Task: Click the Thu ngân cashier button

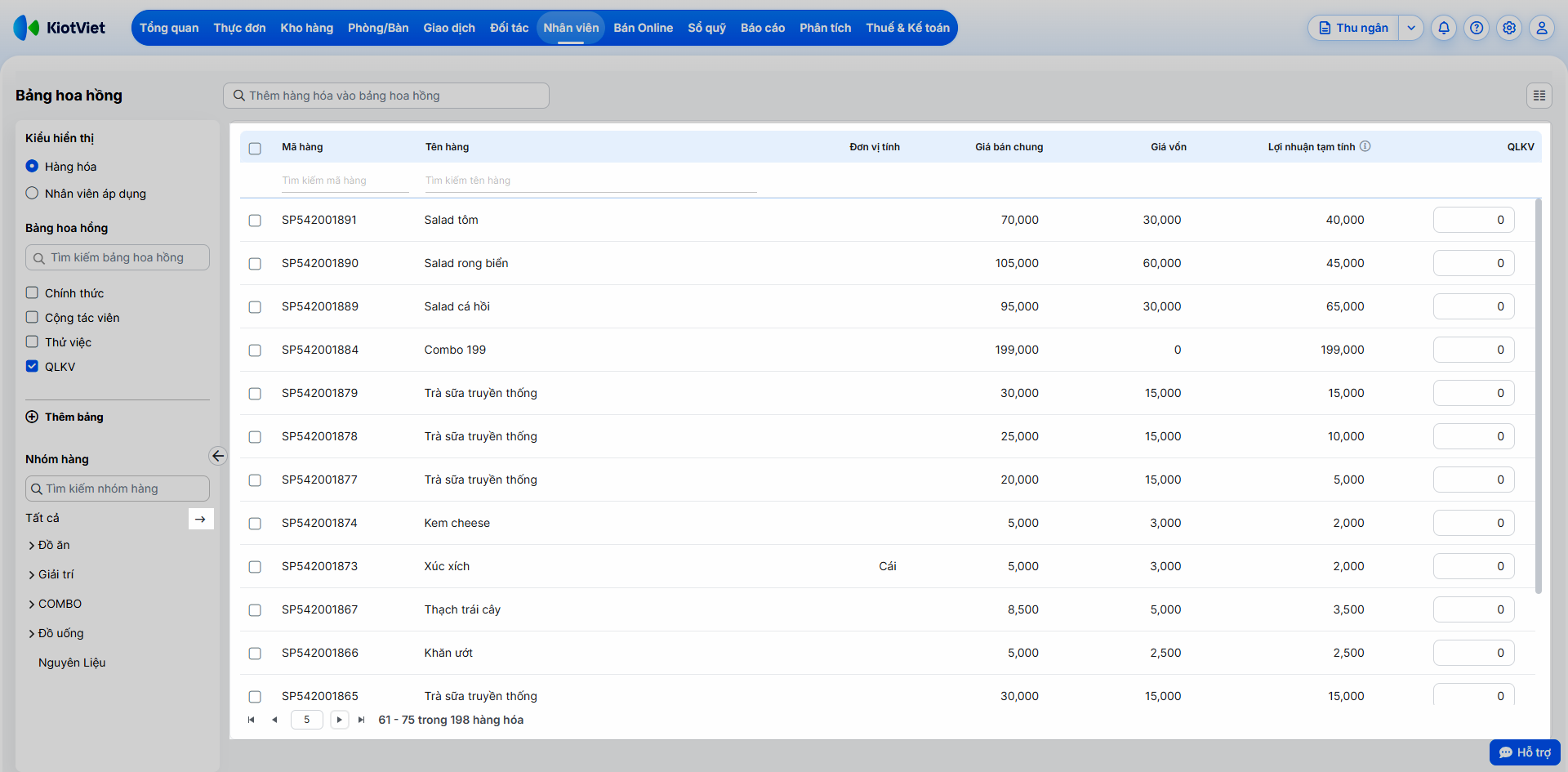Action: click(x=1353, y=28)
